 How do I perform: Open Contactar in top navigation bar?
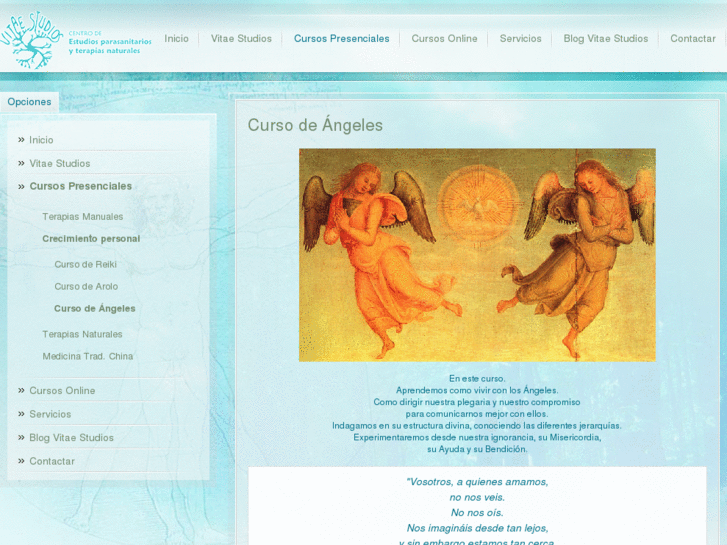693,38
